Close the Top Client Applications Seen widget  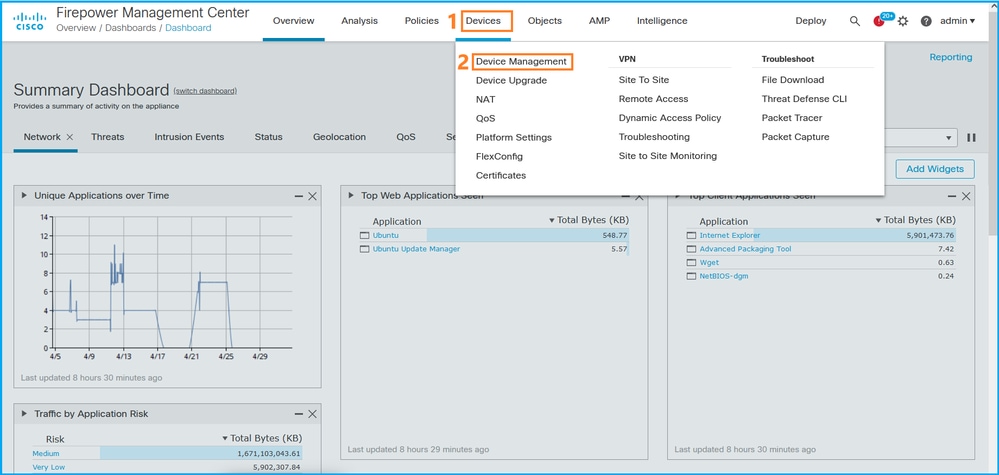966,197
